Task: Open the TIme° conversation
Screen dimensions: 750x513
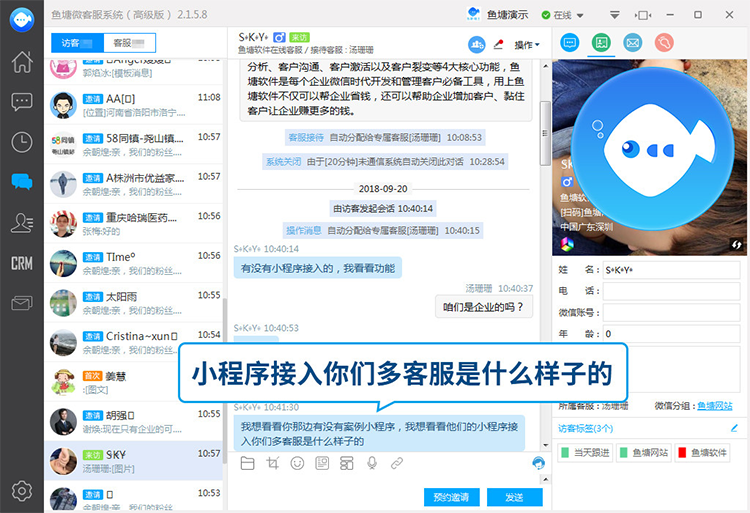Action: click(x=133, y=264)
